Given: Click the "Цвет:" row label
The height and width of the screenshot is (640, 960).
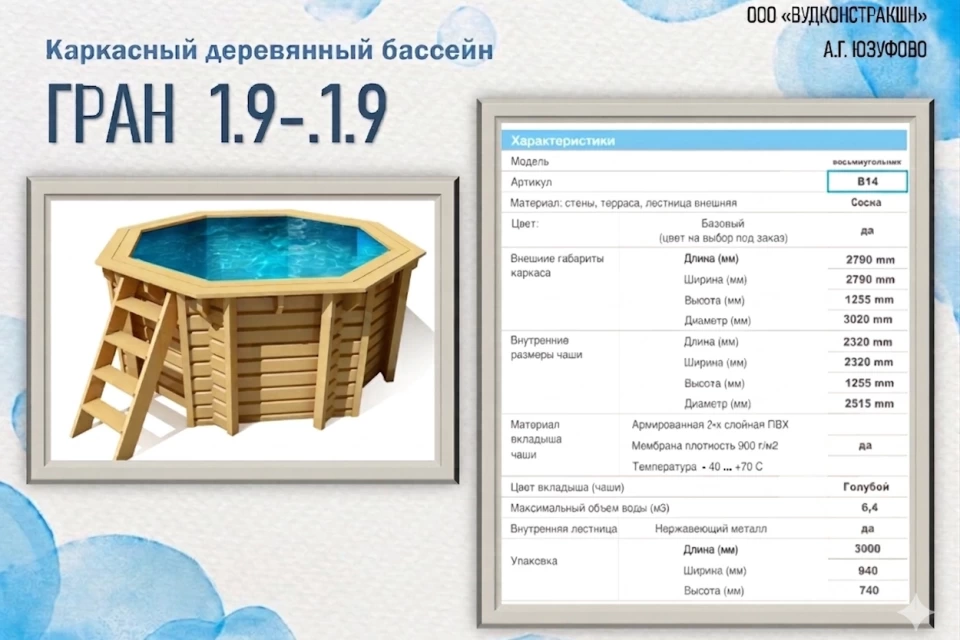Looking at the screenshot, I should pos(525,224).
